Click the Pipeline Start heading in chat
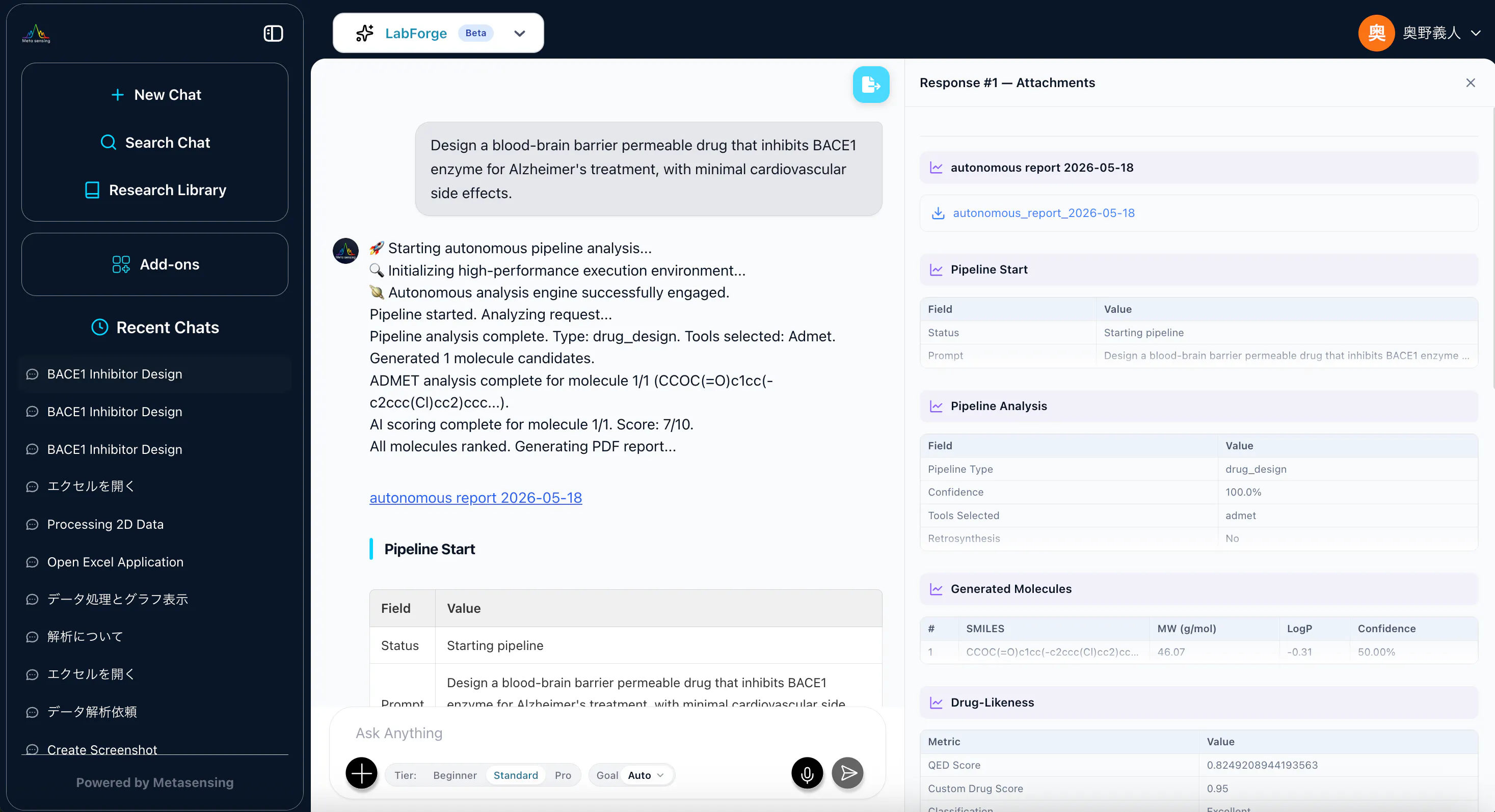The height and width of the screenshot is (812, 1495). (429, 549)
